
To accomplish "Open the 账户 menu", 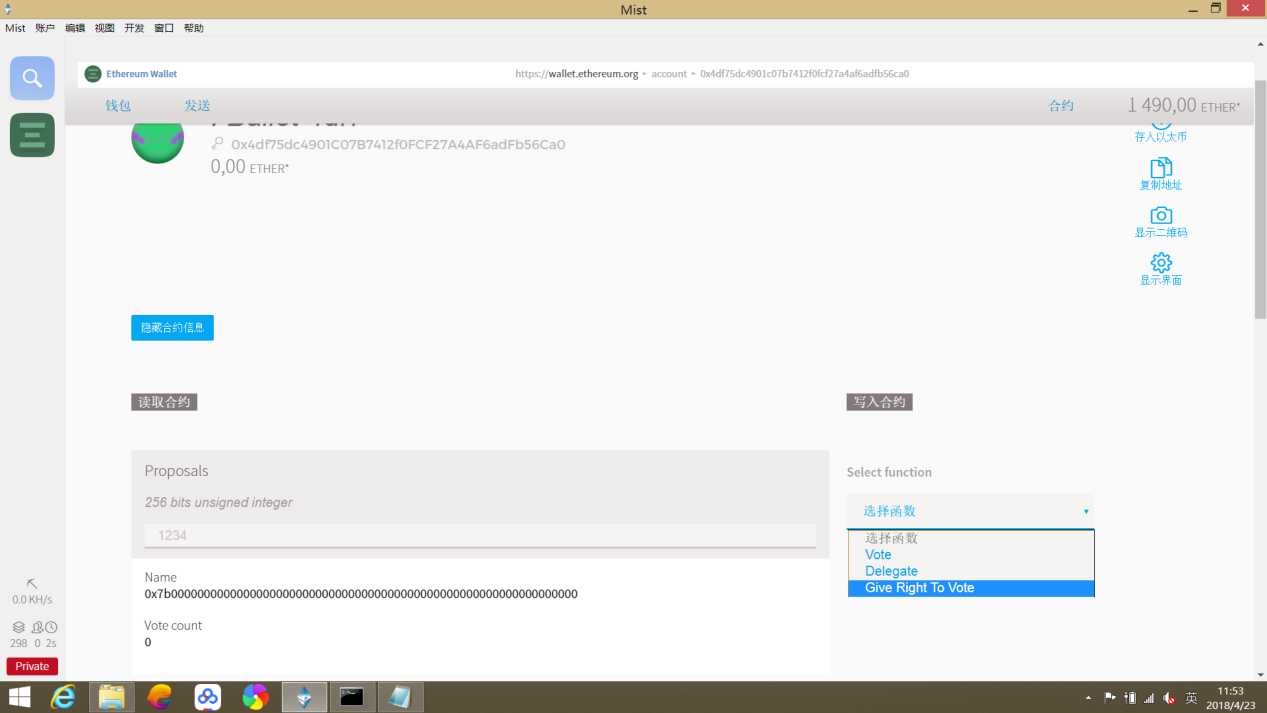I will (x=45, y=28).
